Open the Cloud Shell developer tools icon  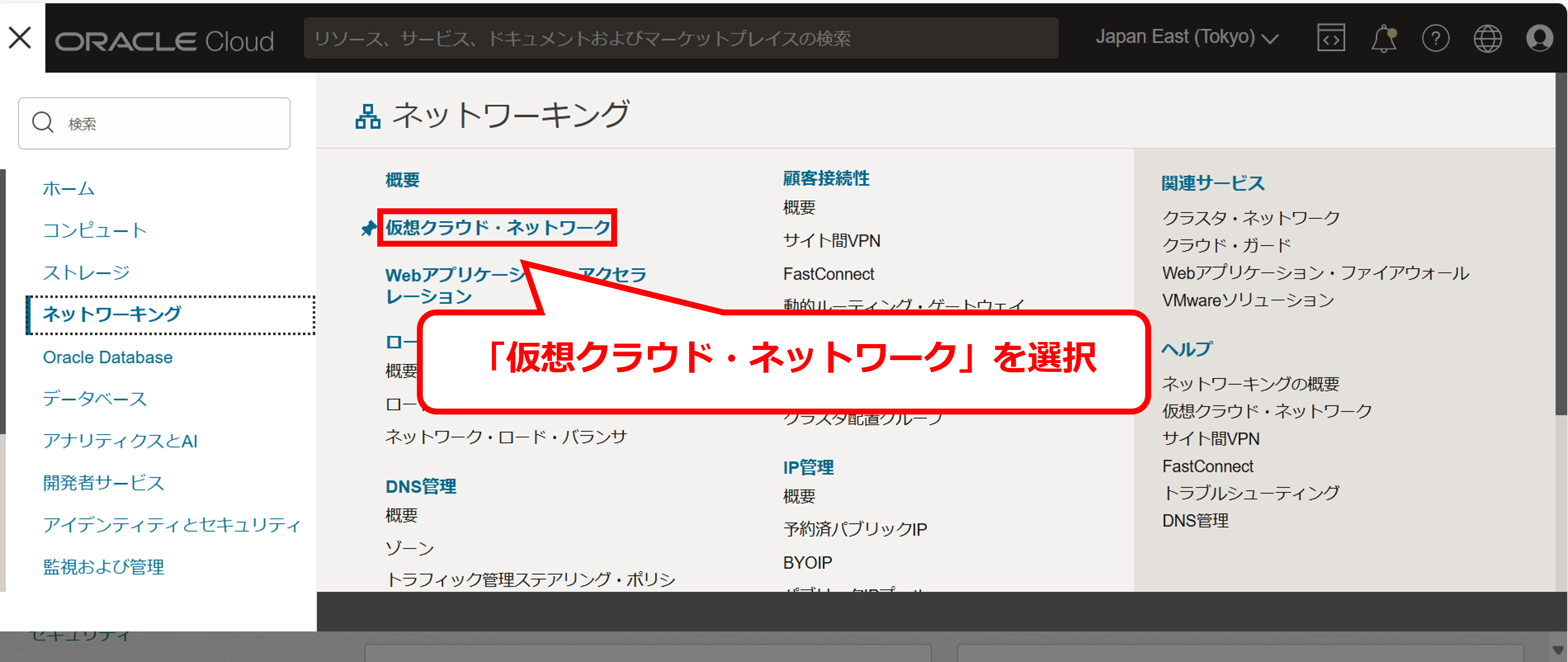point(1331,39)
